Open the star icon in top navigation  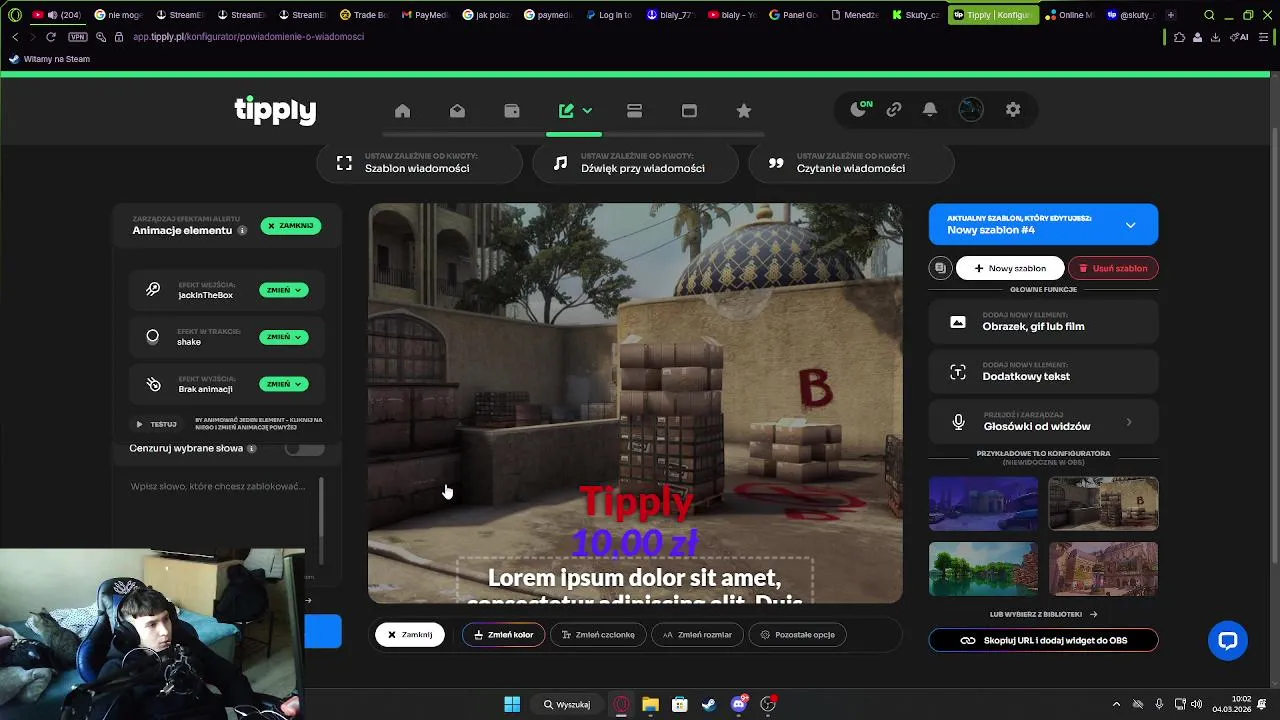pyautogui.click(x=743, y=111)
